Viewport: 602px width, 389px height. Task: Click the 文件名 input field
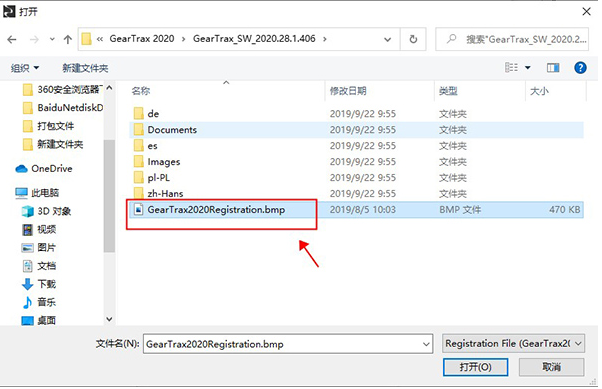coord(288,344)
